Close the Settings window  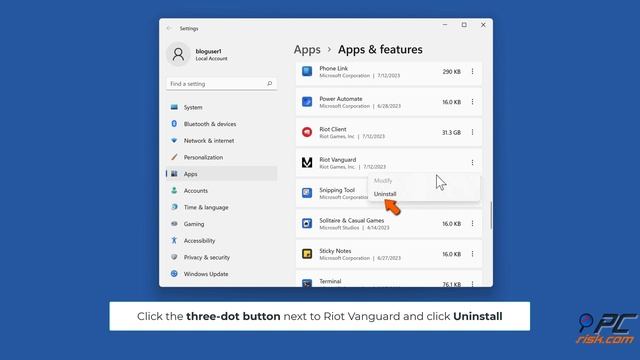coord(483,25)
